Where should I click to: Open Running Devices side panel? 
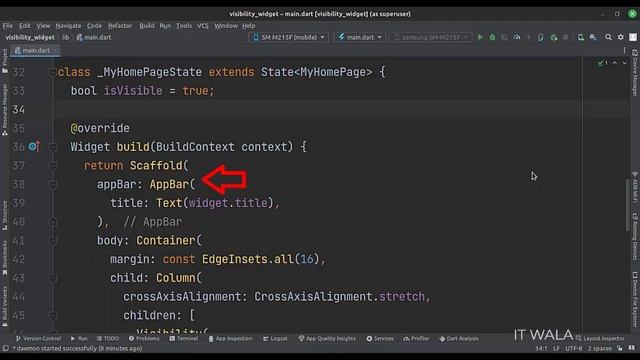635,236
